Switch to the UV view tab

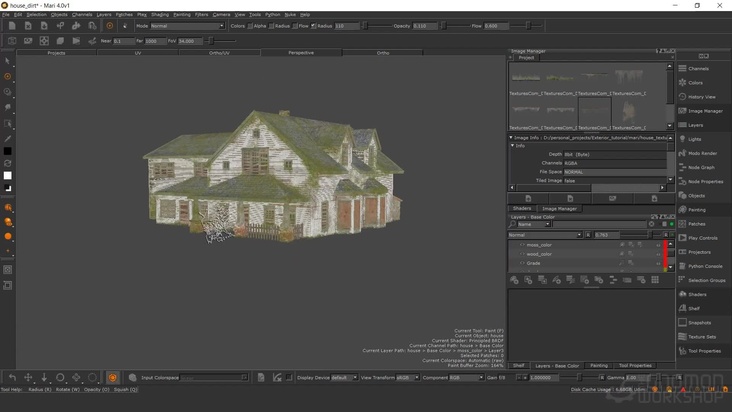[x=138, y=53]
